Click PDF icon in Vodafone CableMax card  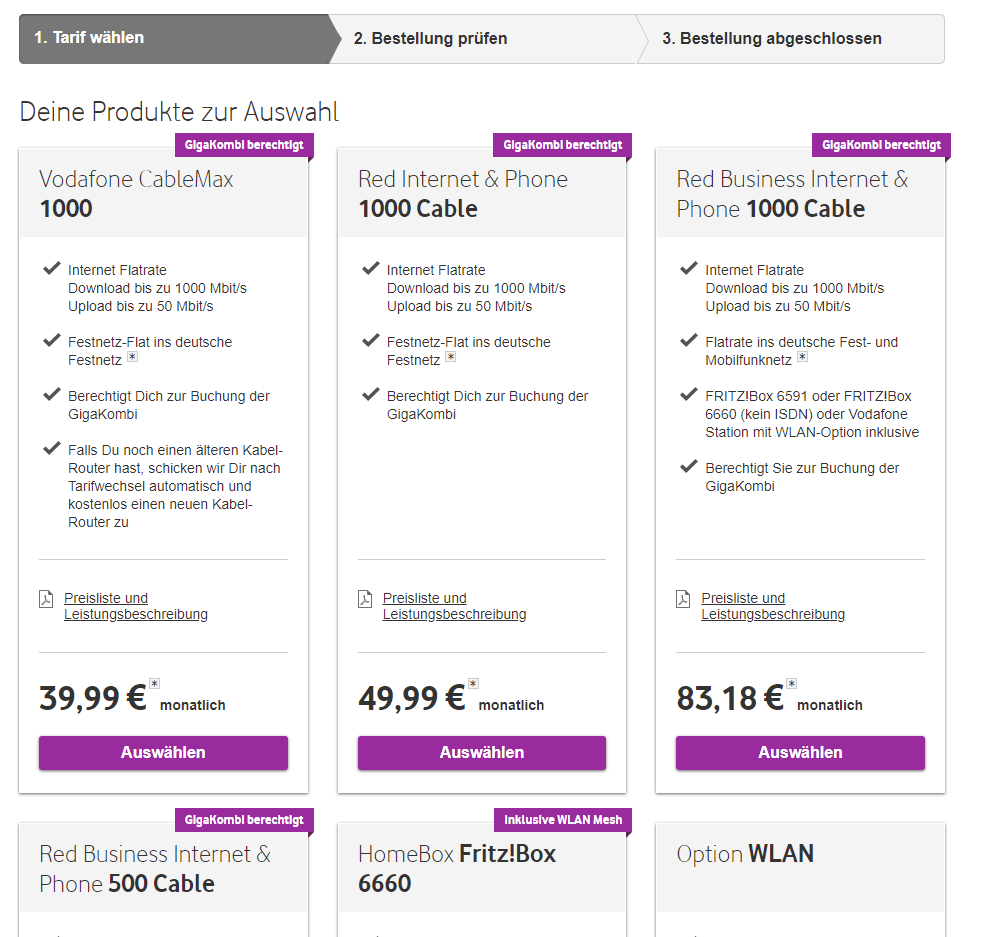(46, 599)
